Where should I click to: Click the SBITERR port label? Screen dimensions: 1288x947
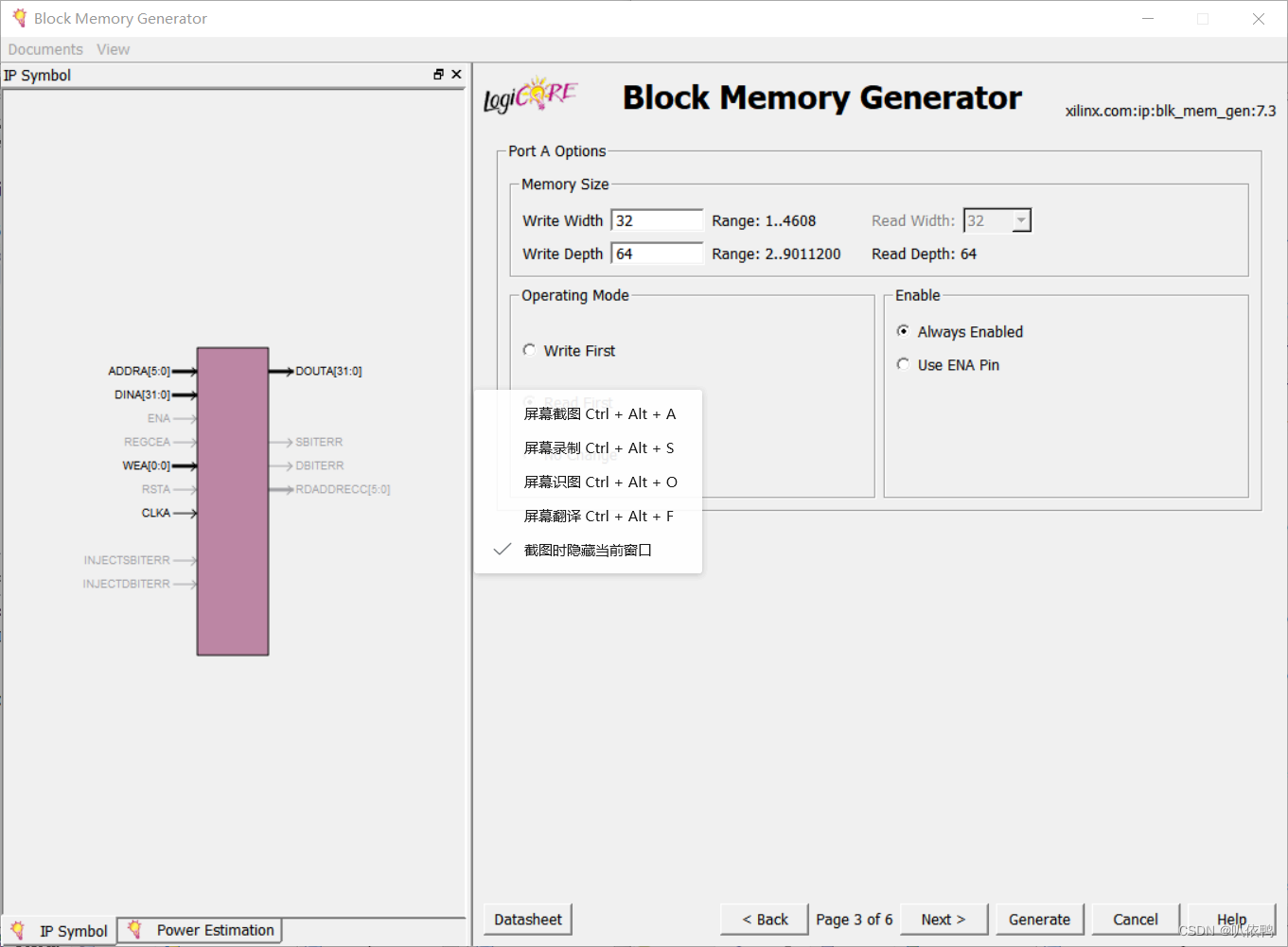coord(319,442)
